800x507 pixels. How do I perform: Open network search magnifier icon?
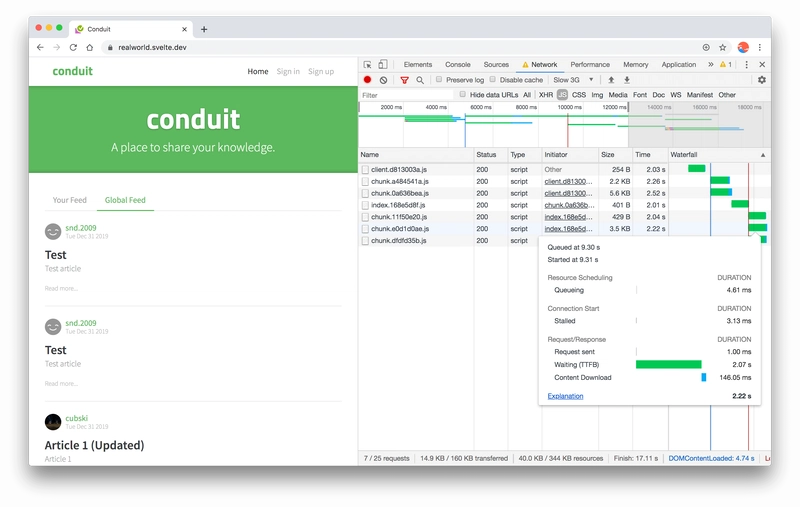pyautogui.click(x=420, y=80)
